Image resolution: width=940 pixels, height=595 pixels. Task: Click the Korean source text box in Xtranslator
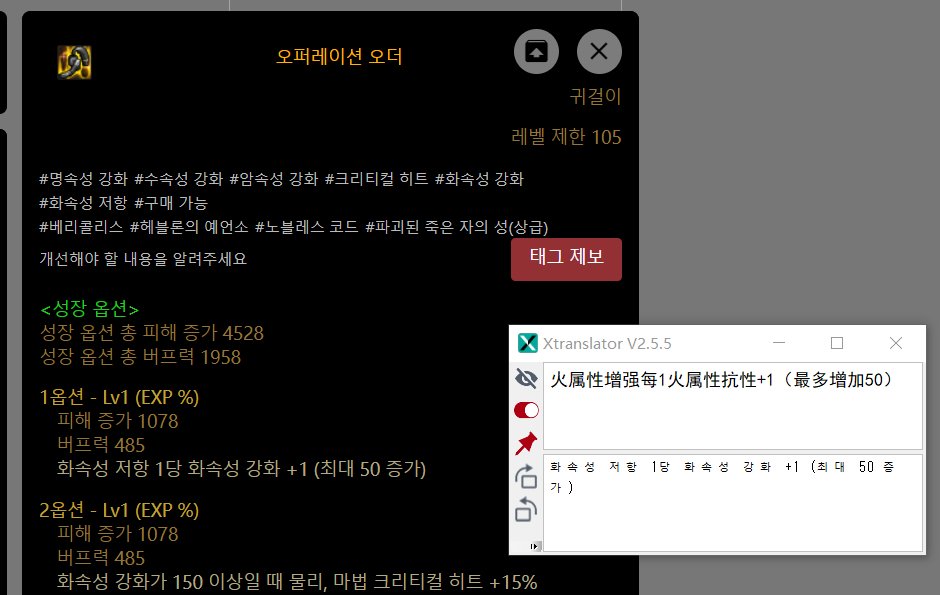pos(733,503)
